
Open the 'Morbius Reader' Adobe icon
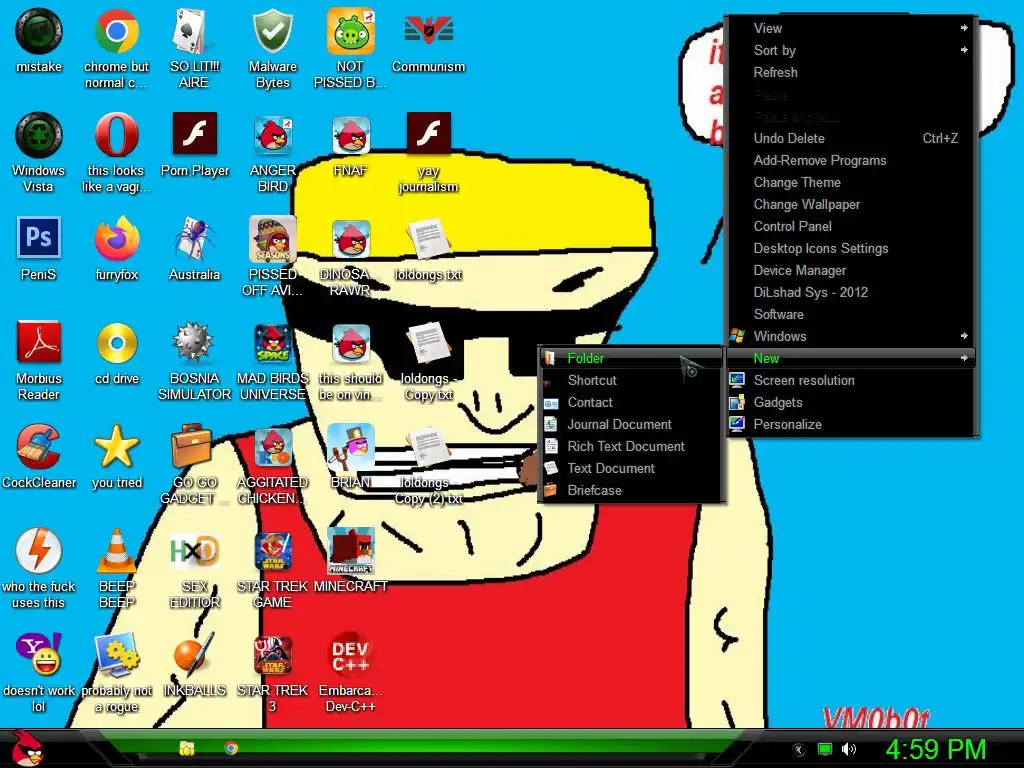(x=39, y=342)
